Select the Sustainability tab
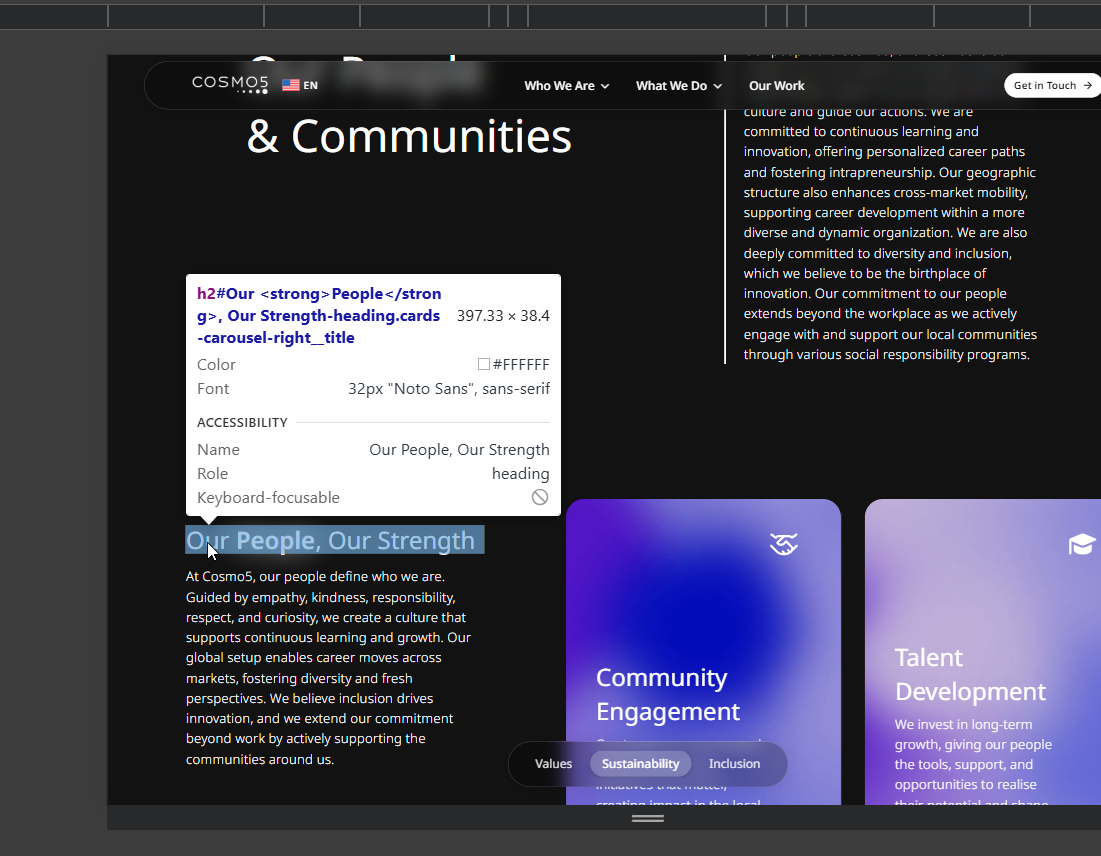Image resolution: width=1101 pixels, height=856 pixels. pyautogui.click(x=640, y=763)
